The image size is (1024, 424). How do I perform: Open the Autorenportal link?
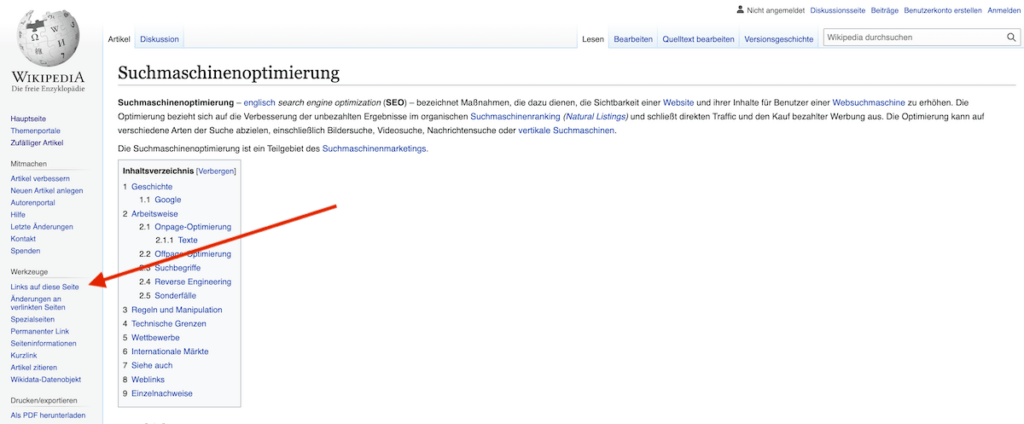[33, 203]
